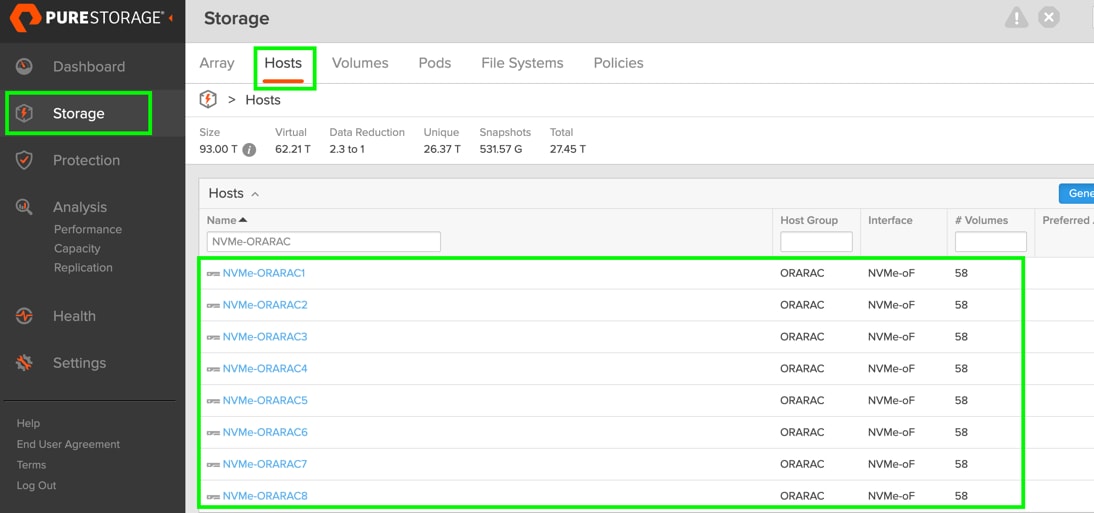Sort hosts by Name column arrow
The width and height of the screenshot is (1094, 513).
243,220
